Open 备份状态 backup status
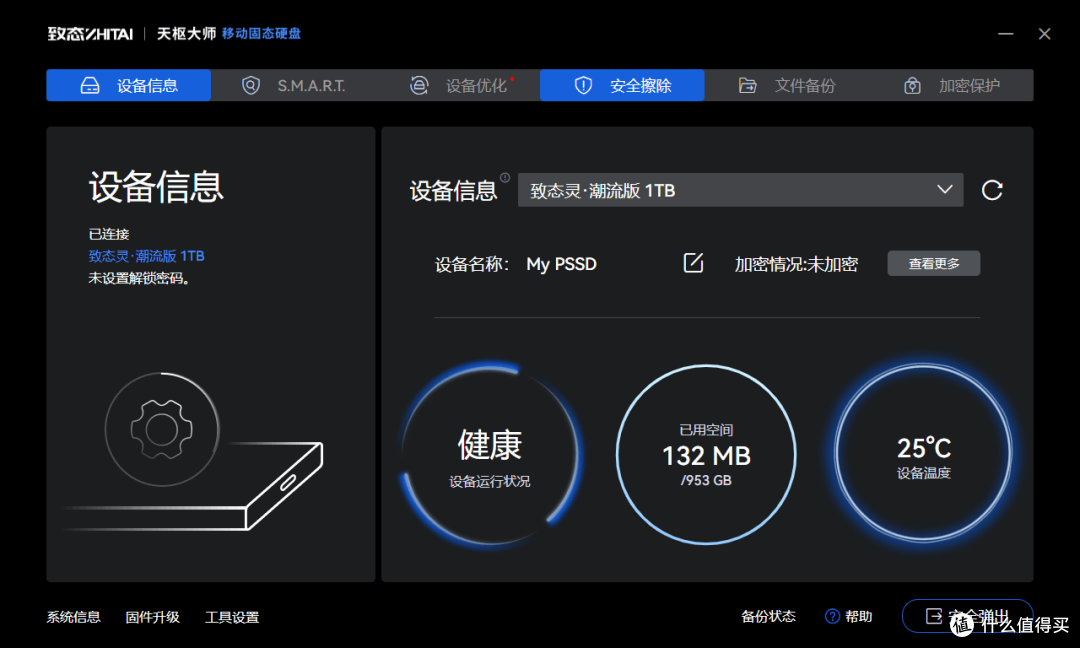 pyautogui.click(x=768, y=616)
